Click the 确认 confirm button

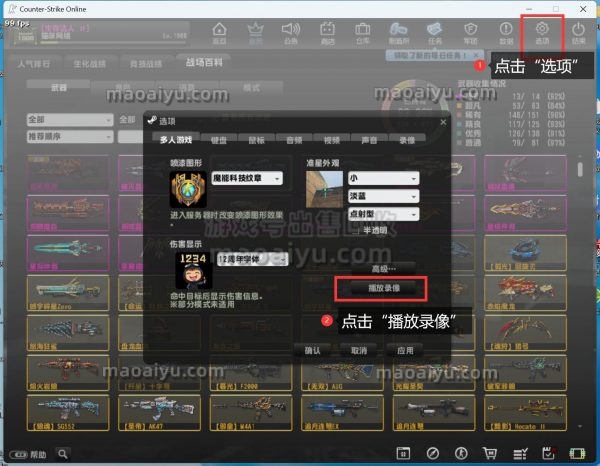tap(312, 350)
